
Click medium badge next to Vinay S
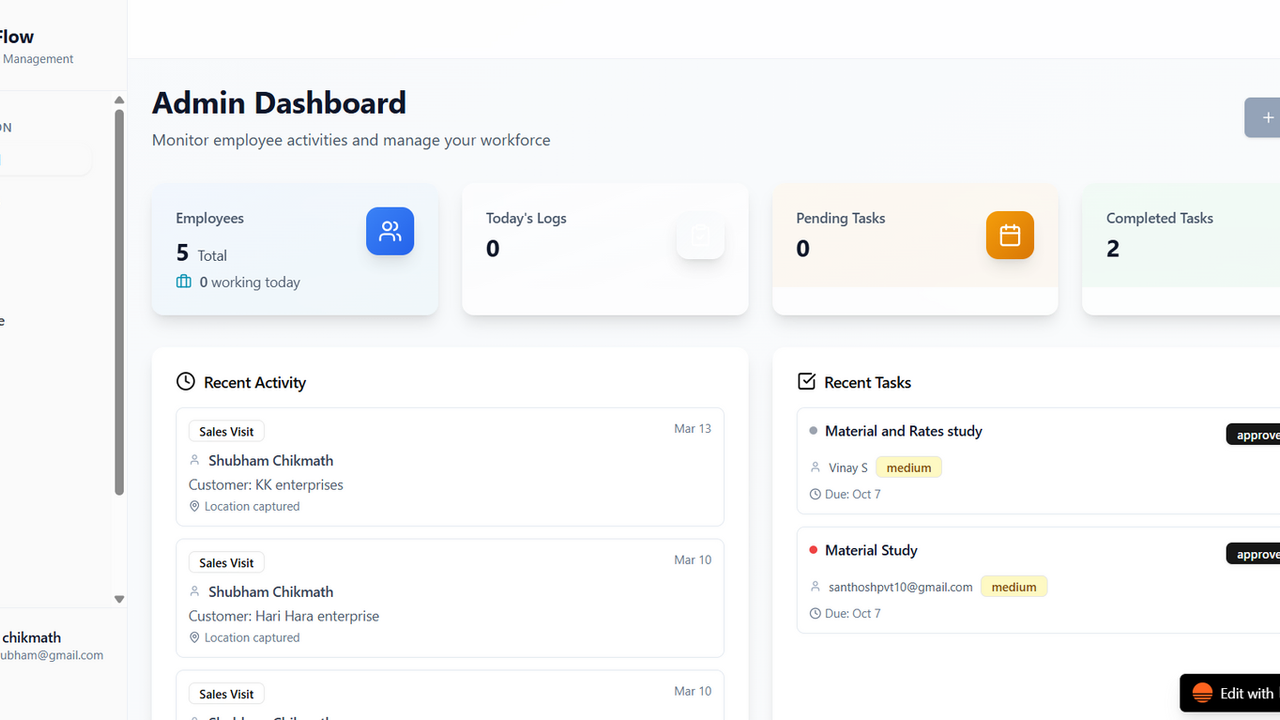pyautogui.click(x=909, y=467)
